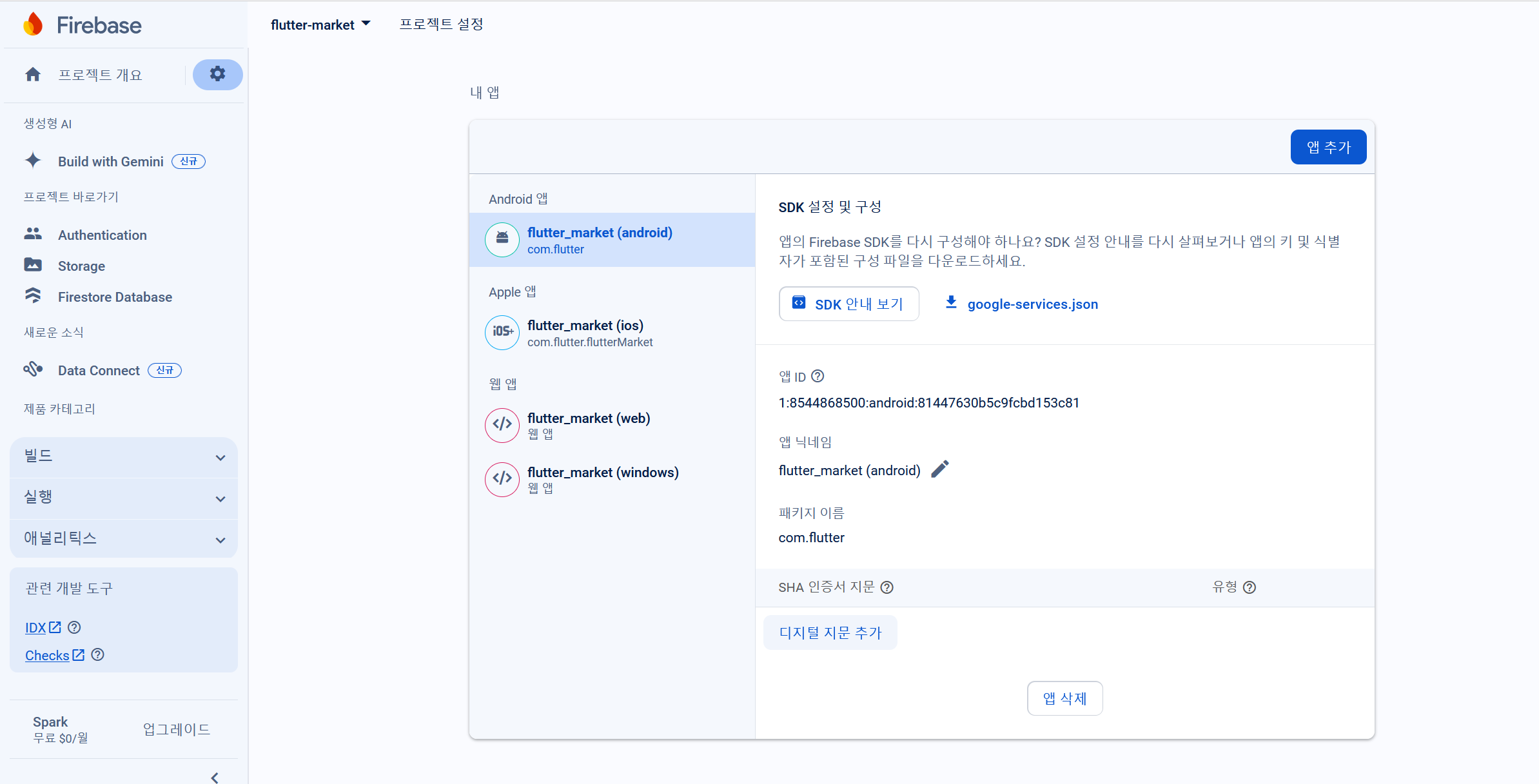Collapse the sidebar with the left chevron
This screenshot has width=1539, height=784.
click(215, 778)
